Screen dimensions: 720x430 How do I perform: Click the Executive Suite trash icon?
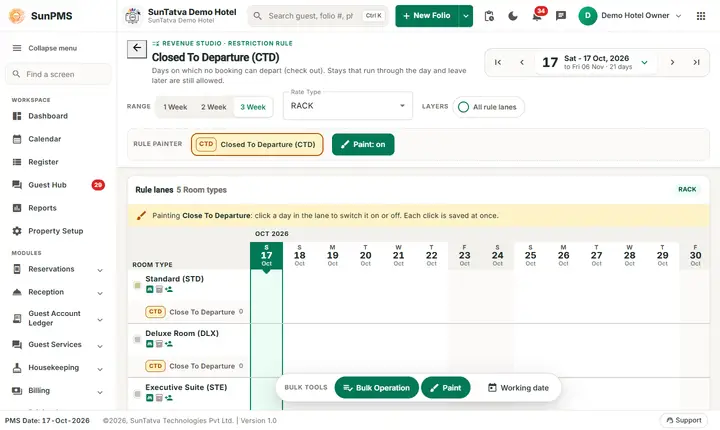tap(159, 398)
